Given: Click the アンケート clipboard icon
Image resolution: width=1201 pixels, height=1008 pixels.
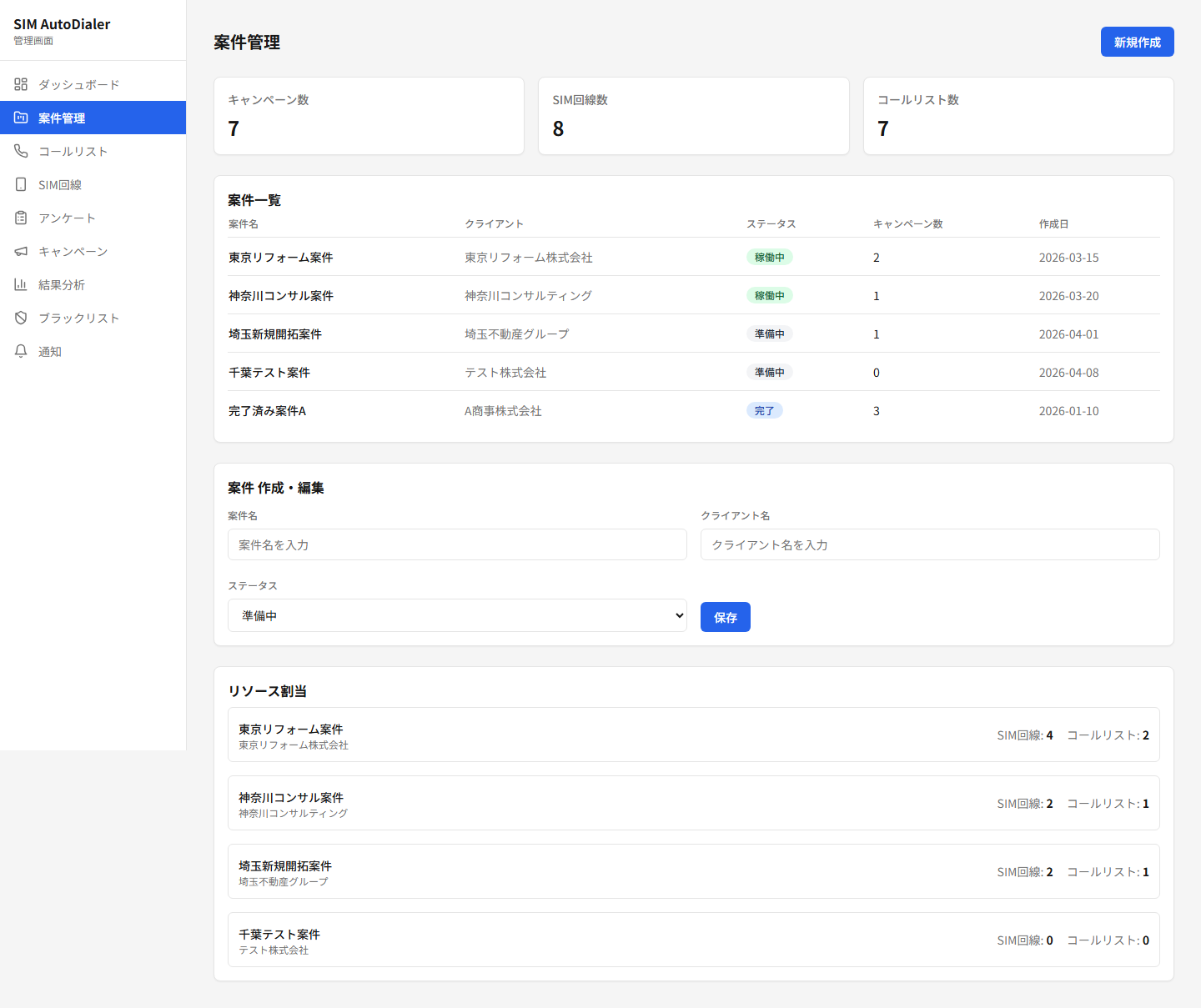Looking at the screenshot, I should [21, 218].
